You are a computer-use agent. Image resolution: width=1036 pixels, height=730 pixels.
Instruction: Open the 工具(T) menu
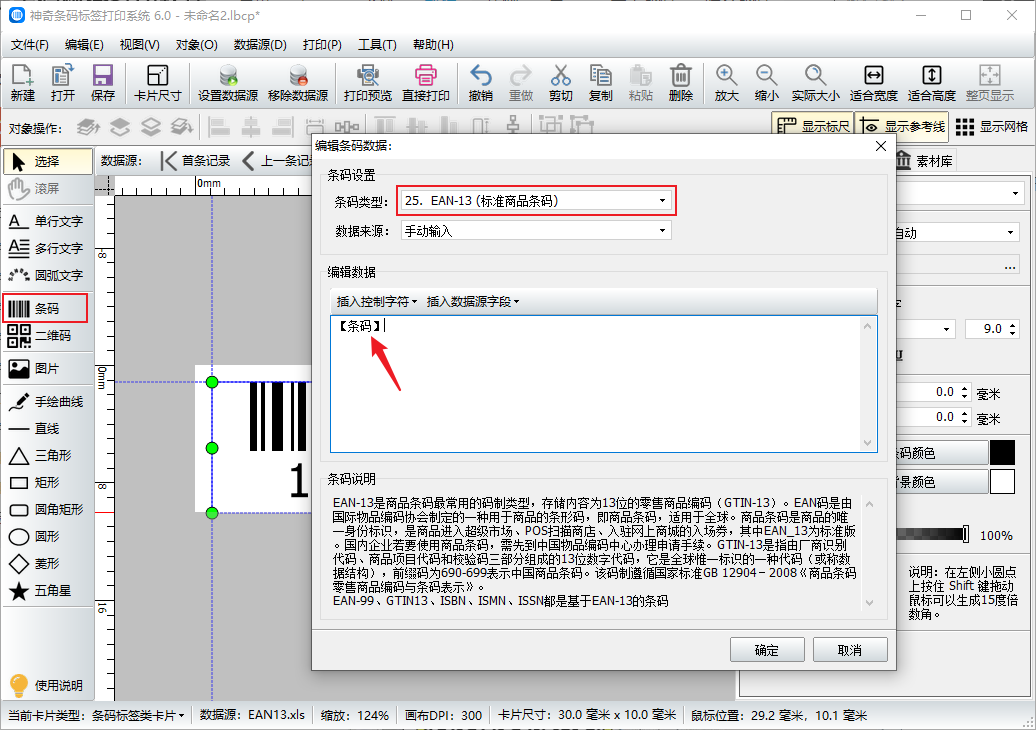tap(377, 44)
